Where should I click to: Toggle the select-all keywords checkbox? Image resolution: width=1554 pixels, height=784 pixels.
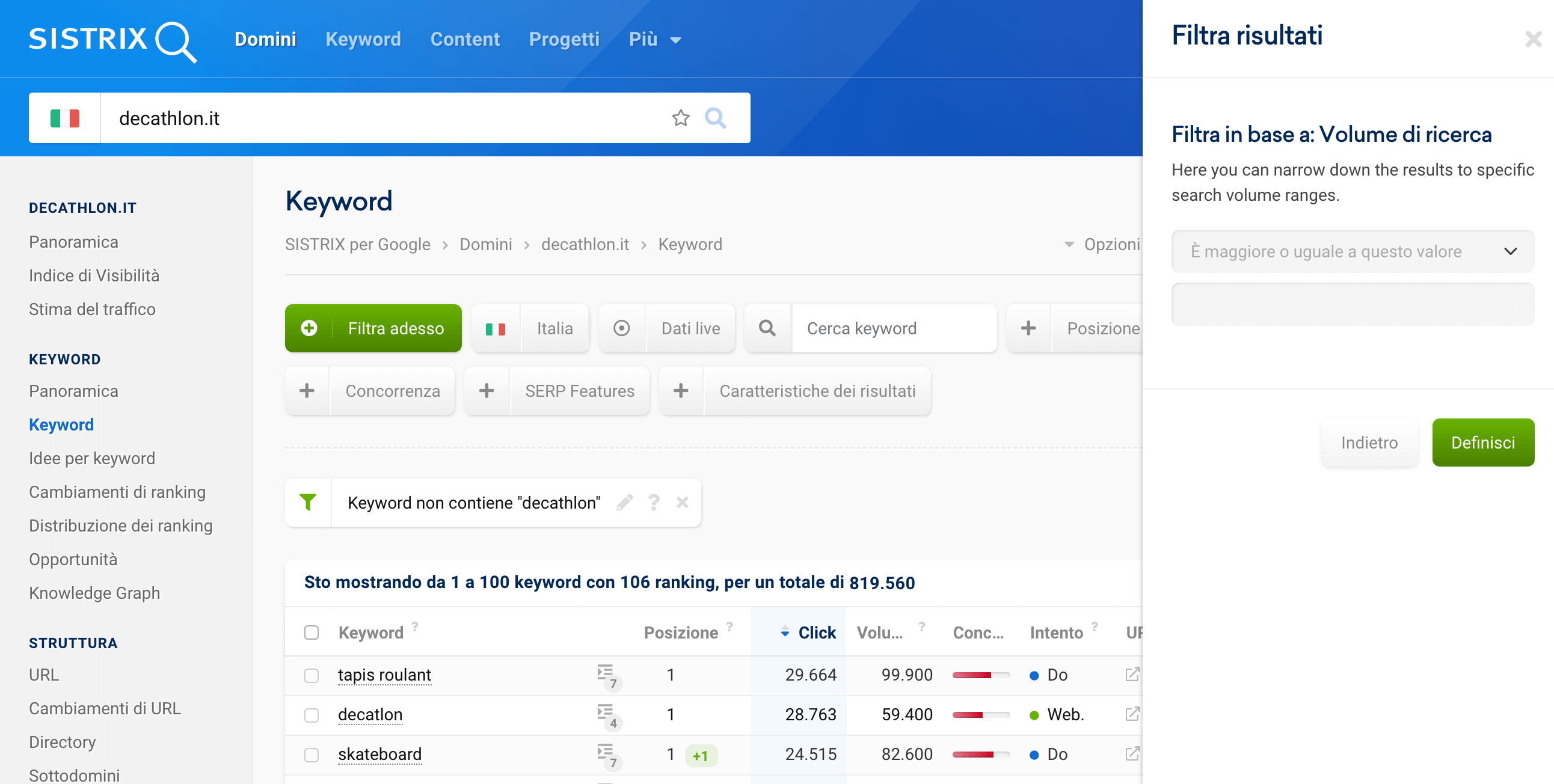tap(312, 632)
